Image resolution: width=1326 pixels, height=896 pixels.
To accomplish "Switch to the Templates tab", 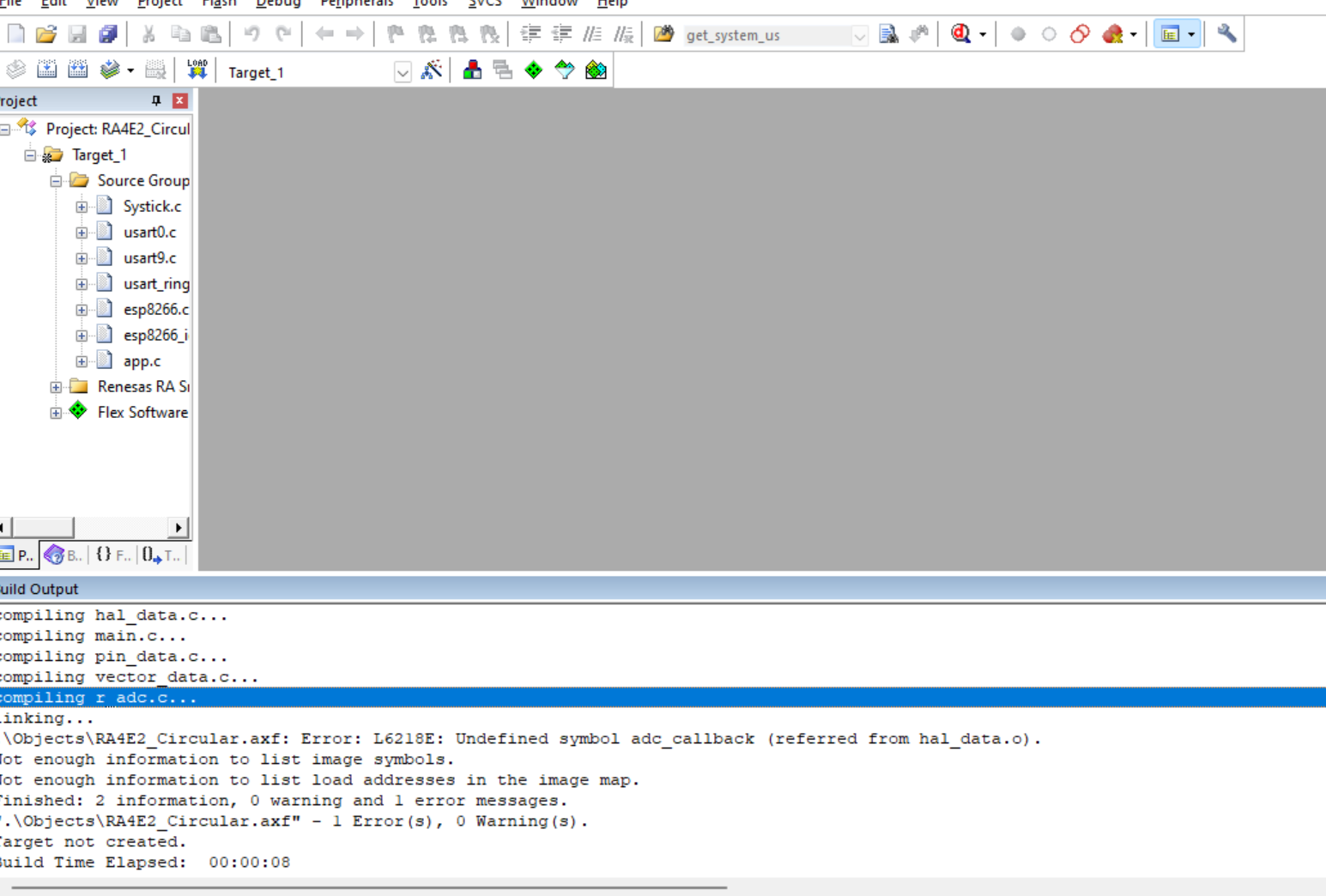I will pos(161,555).
